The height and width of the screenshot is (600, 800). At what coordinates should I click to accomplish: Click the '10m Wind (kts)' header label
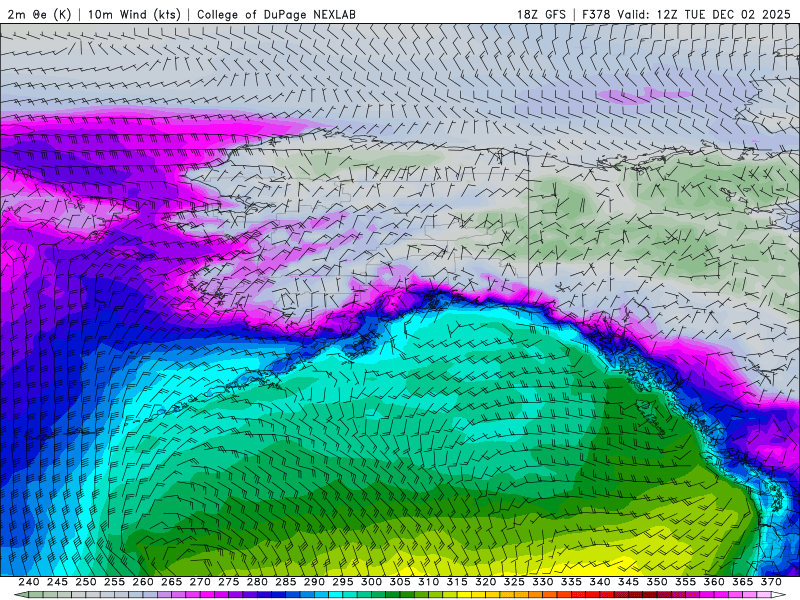134,14
